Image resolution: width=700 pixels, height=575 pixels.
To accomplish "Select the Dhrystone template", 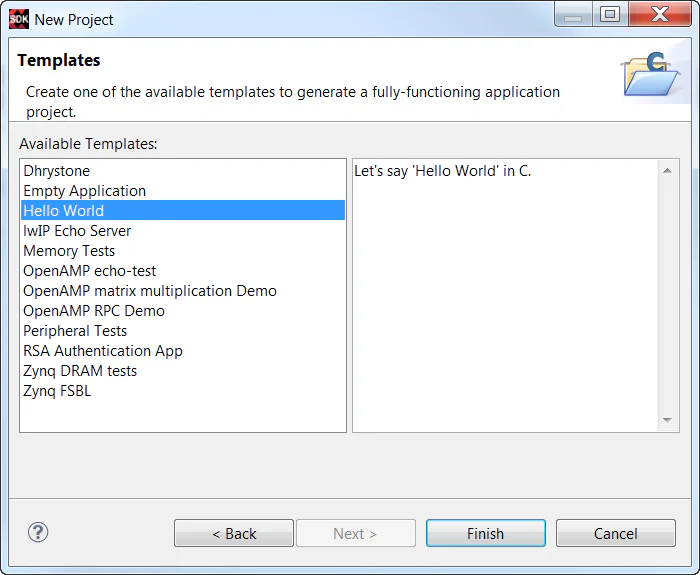I will coord(57,171).
